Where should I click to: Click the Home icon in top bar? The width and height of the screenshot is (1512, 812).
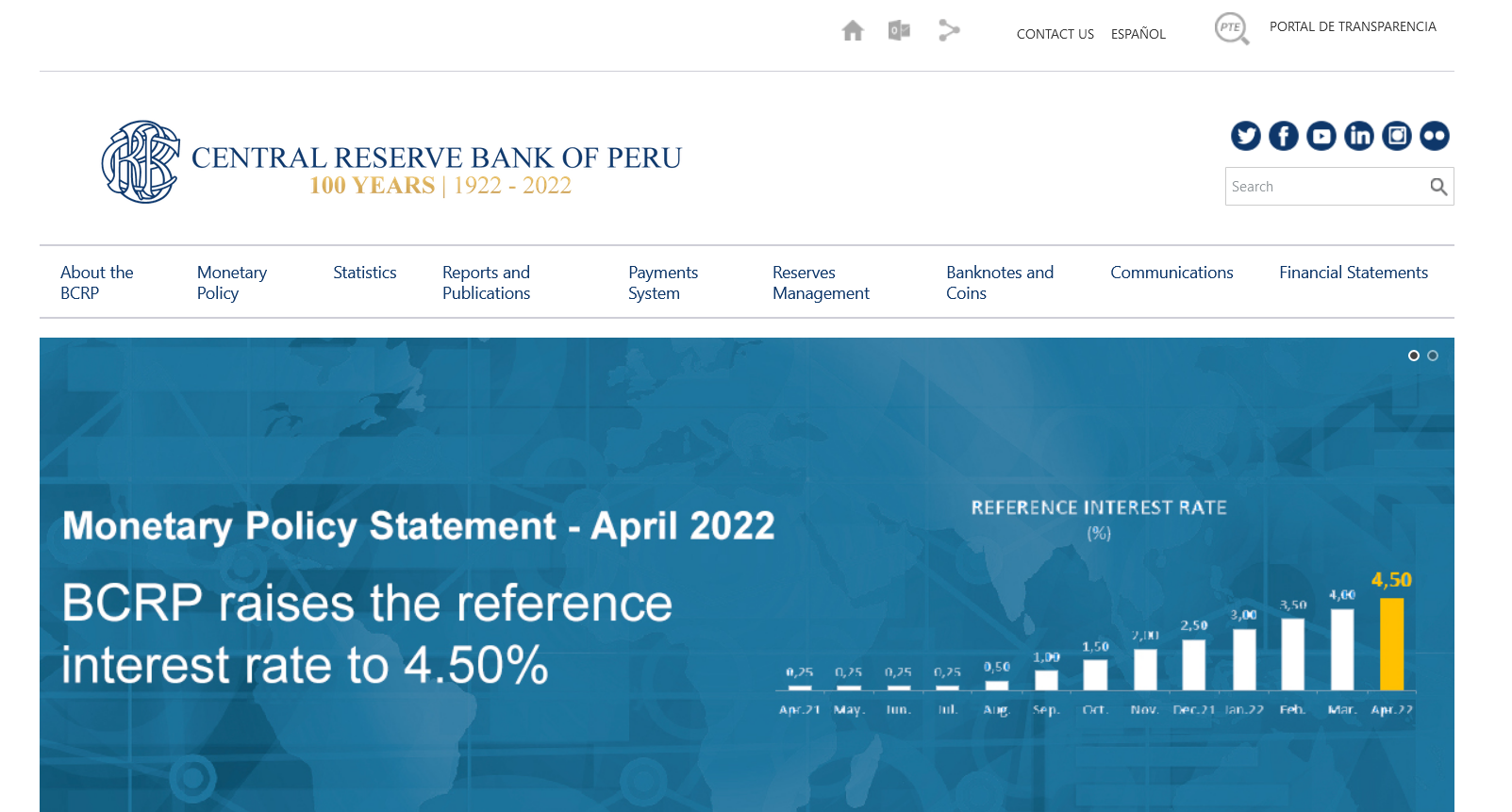coord(853,31)
